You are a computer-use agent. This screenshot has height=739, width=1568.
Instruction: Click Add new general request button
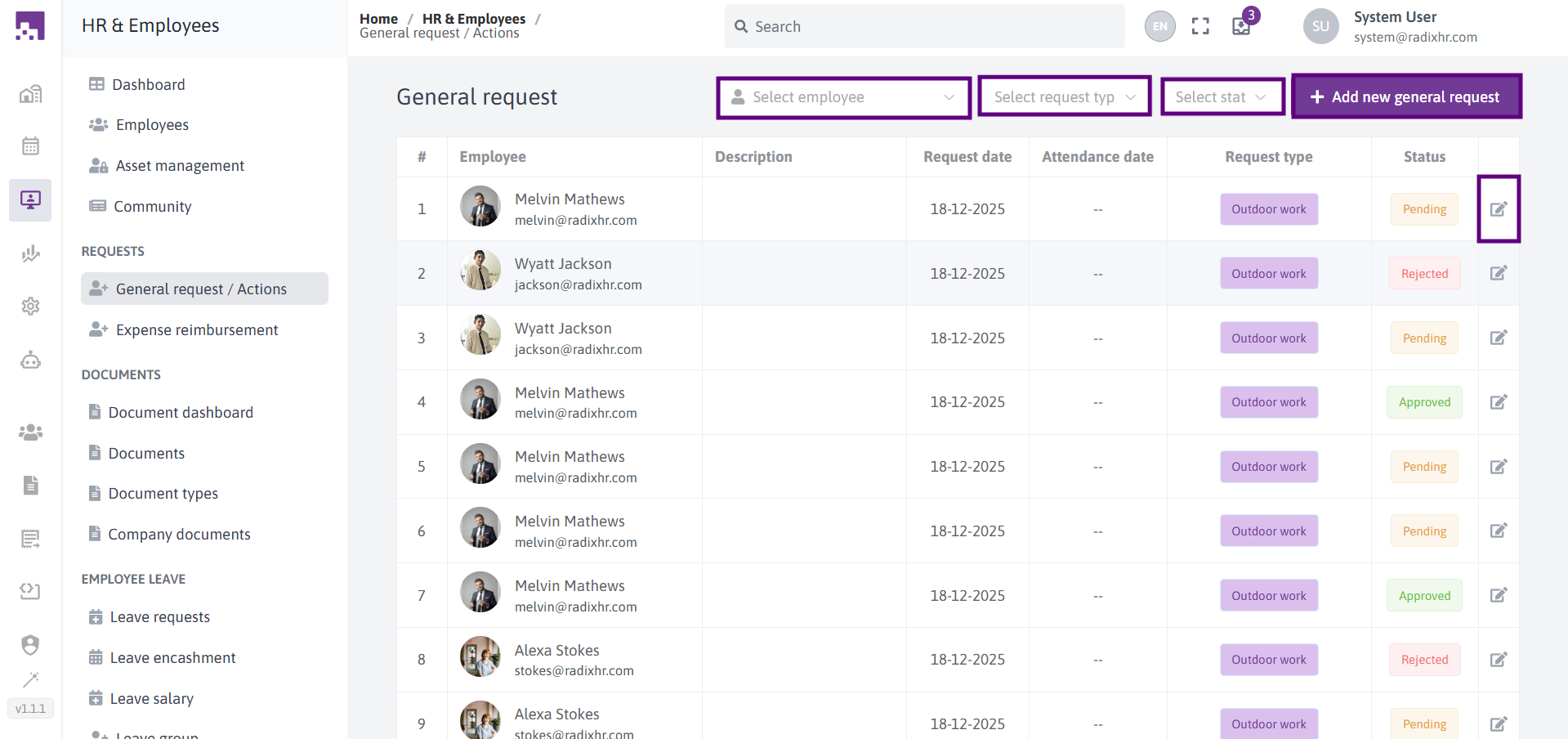pyautogui.click(x=1406, y=96)
